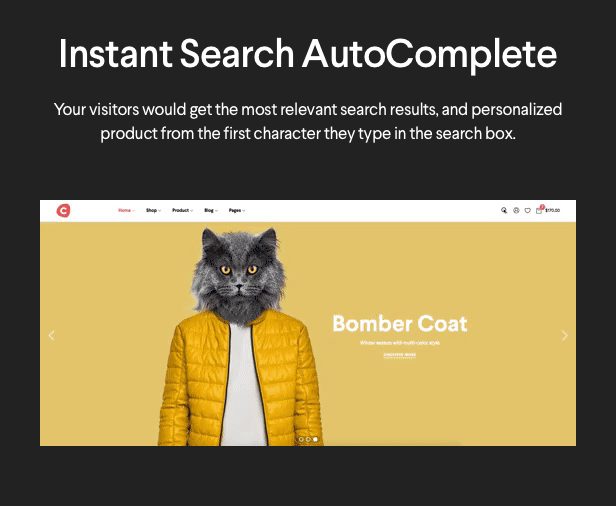Open the Pages menu

click(x=237, y=211)
